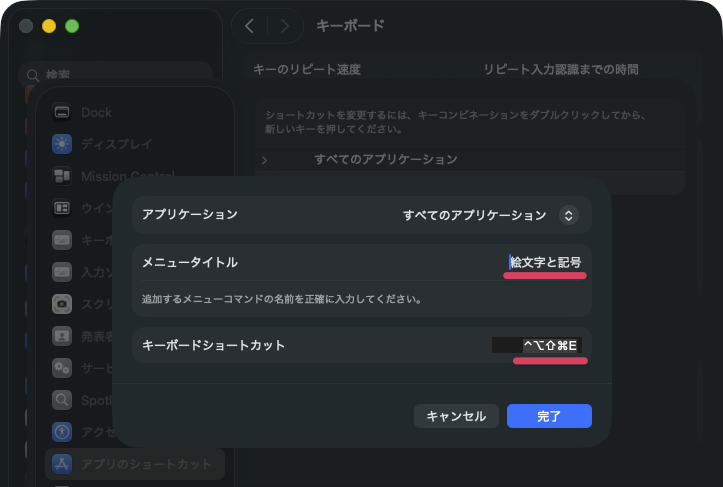The image size is (723, 487).
Task: Click the メニュータイトル text field
Action: point(545,262)
